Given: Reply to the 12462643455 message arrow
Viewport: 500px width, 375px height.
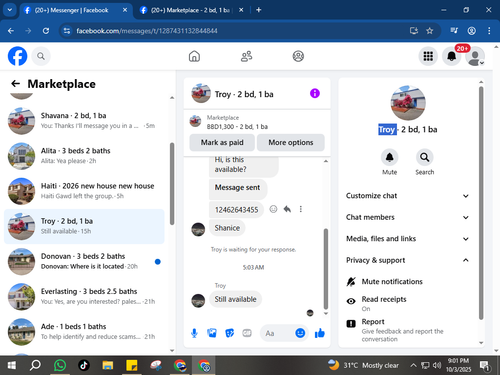Looking at the screenshot, I should pyautogui.click(x=287, y=209).
